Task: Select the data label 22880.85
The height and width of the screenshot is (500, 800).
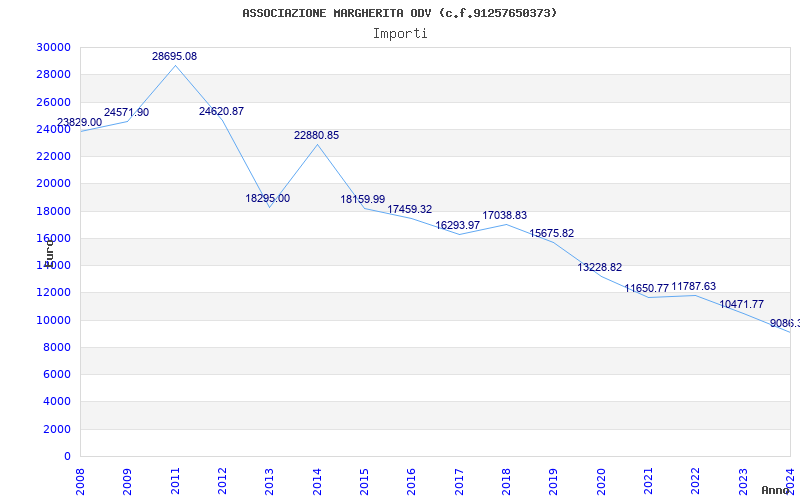Action: click(316, 136)
